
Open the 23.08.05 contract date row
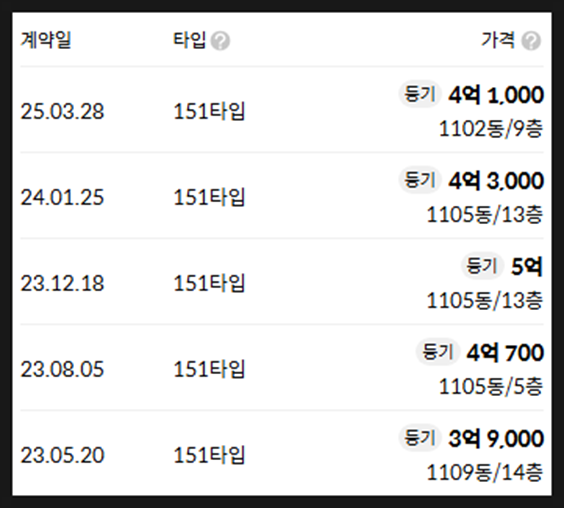click(282, 368)
